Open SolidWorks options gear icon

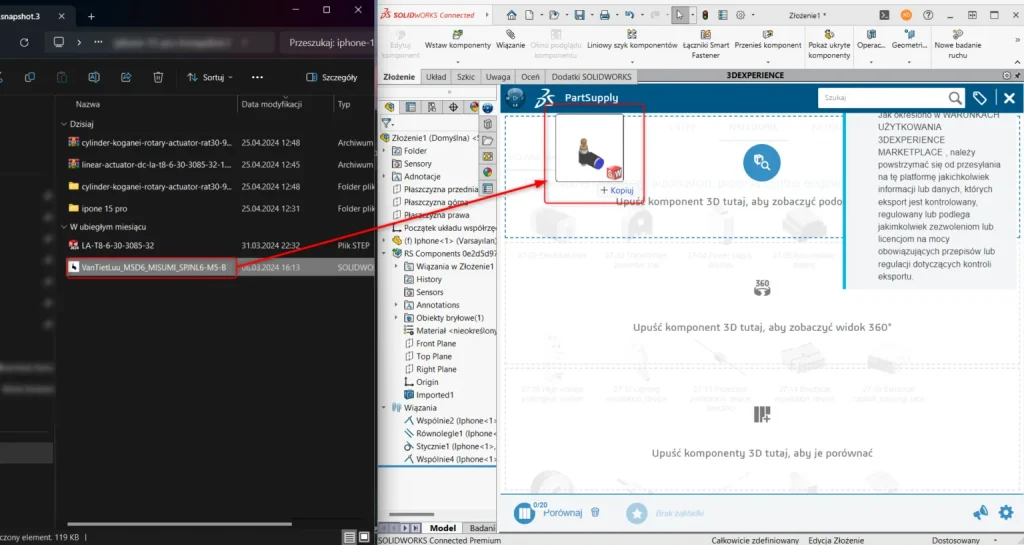(x=741, y=15)
